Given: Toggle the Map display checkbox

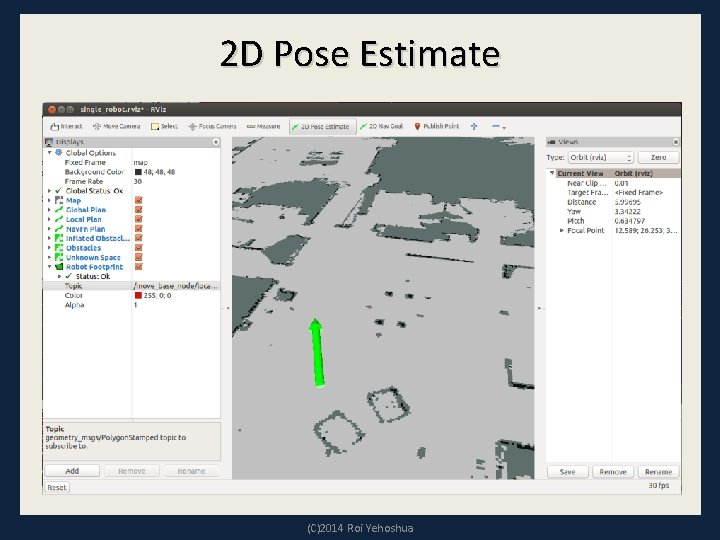Looking at the screenshot, I should [139, 200].
